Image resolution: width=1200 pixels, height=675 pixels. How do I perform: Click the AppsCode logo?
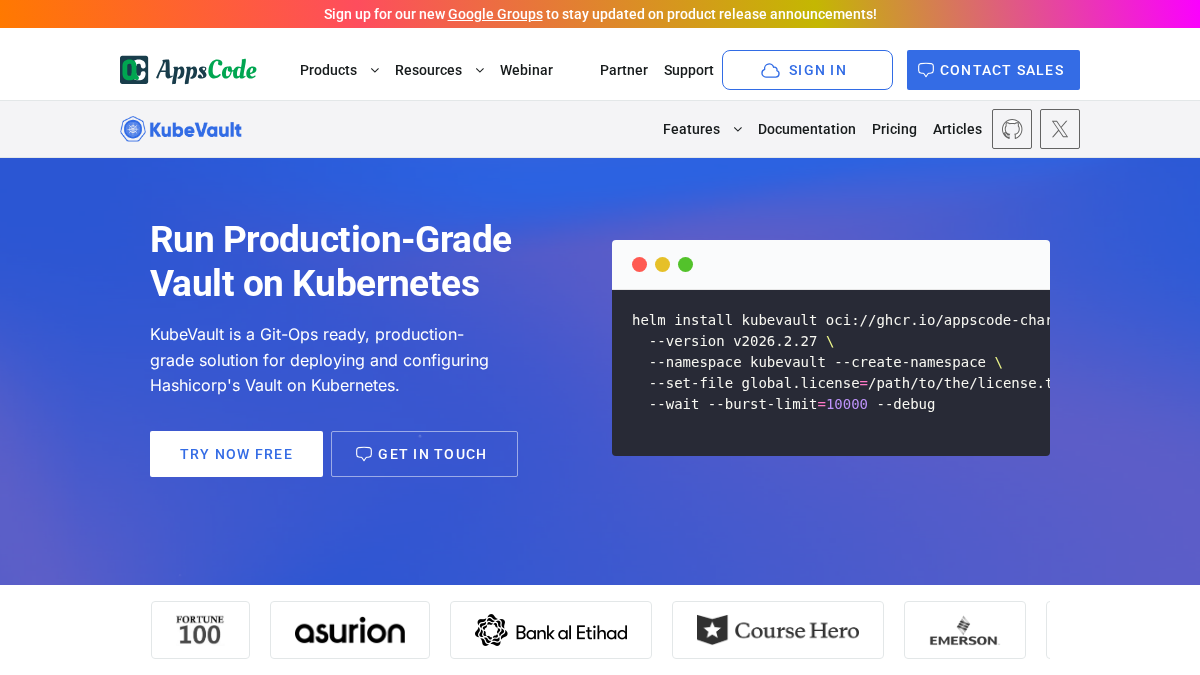[188, 70]
